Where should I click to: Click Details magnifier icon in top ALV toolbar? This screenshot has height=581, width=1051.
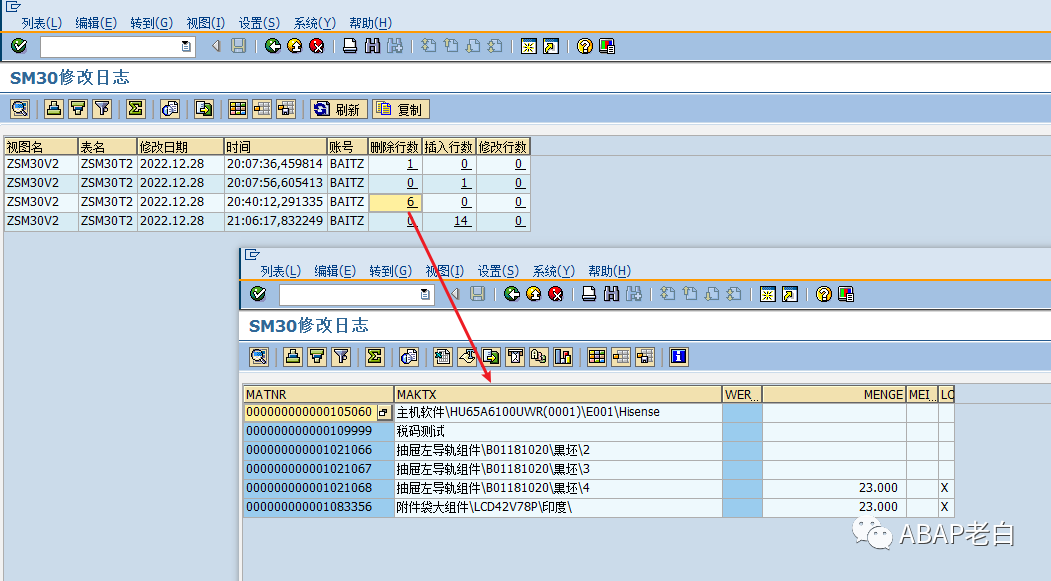tap(20, 109)
